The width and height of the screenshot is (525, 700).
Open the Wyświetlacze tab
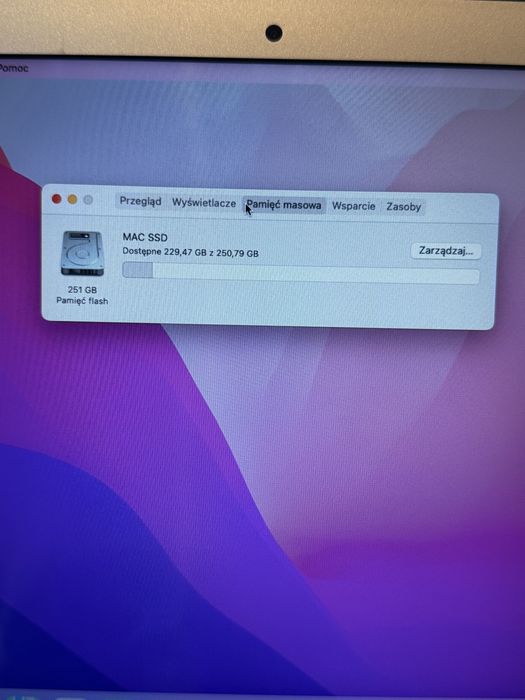[x=204, y=203]
